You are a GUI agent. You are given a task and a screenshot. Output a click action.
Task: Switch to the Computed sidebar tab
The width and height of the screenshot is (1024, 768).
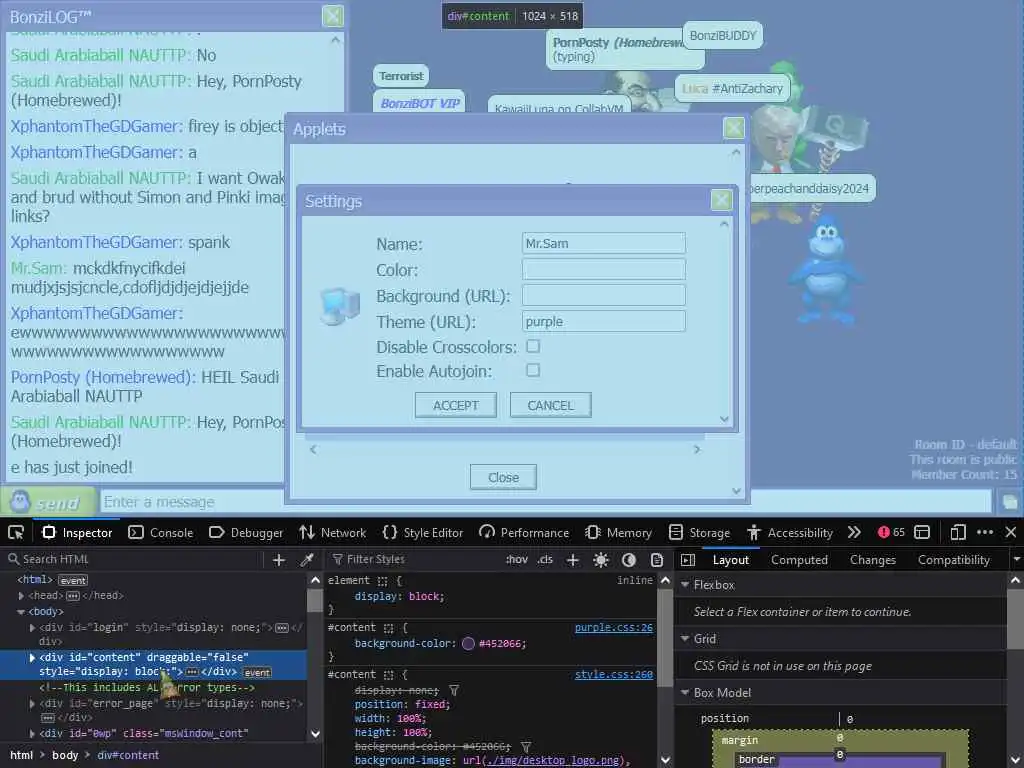point(799,560)
